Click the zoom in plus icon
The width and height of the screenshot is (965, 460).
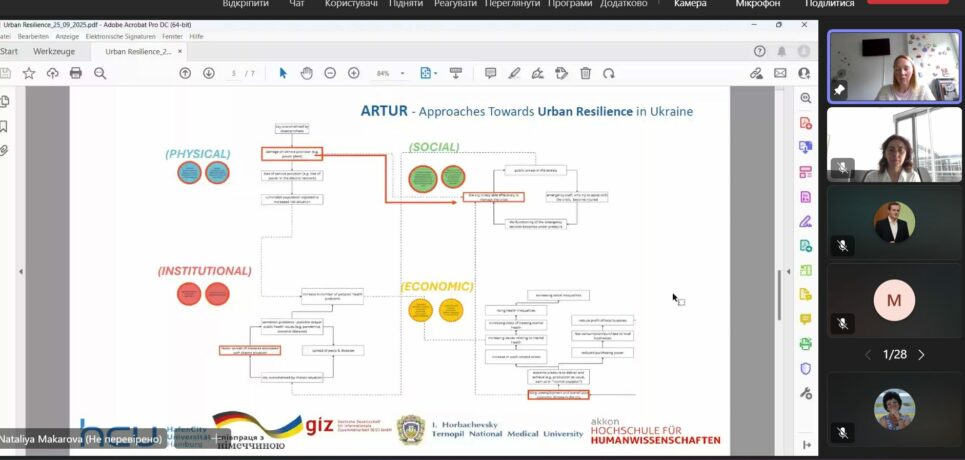pyautogui.click(x=354, y=73)
